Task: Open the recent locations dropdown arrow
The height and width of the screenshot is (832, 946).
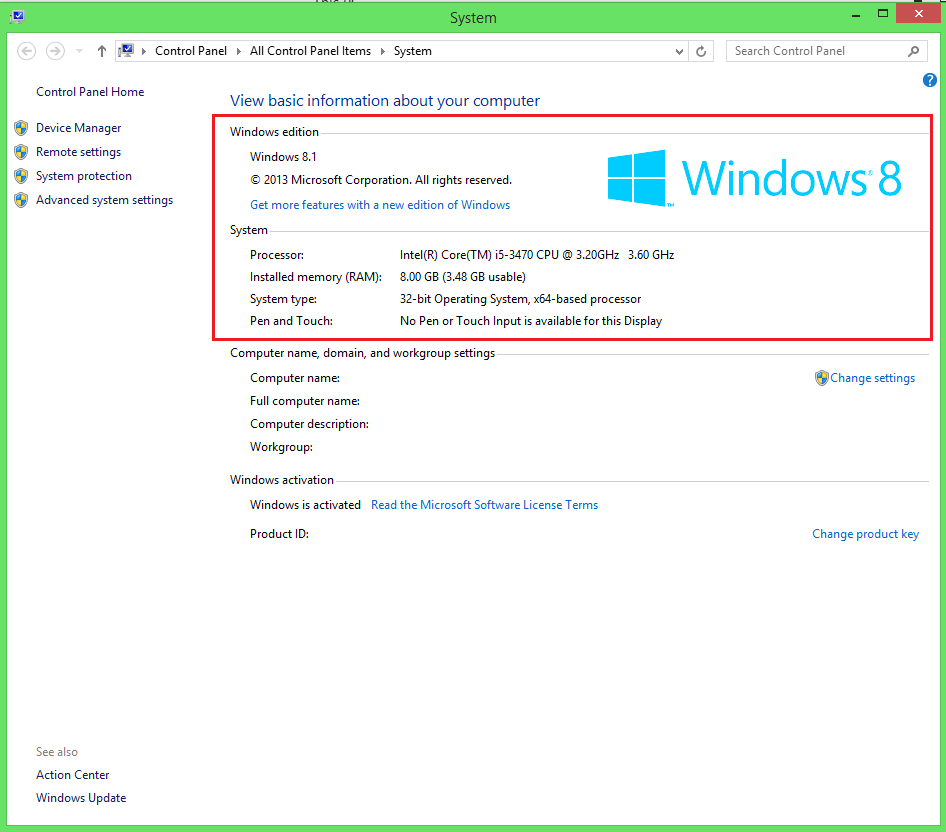Action: pos(79,51)
